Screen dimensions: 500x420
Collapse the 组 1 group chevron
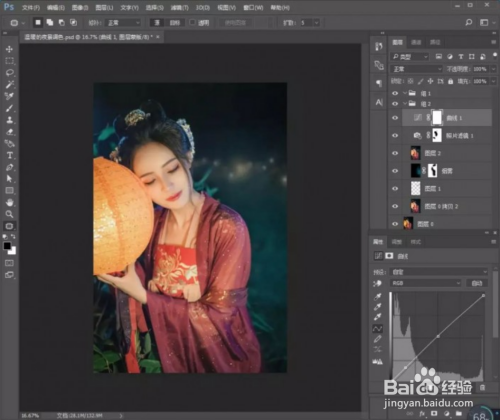coord(405,93)
